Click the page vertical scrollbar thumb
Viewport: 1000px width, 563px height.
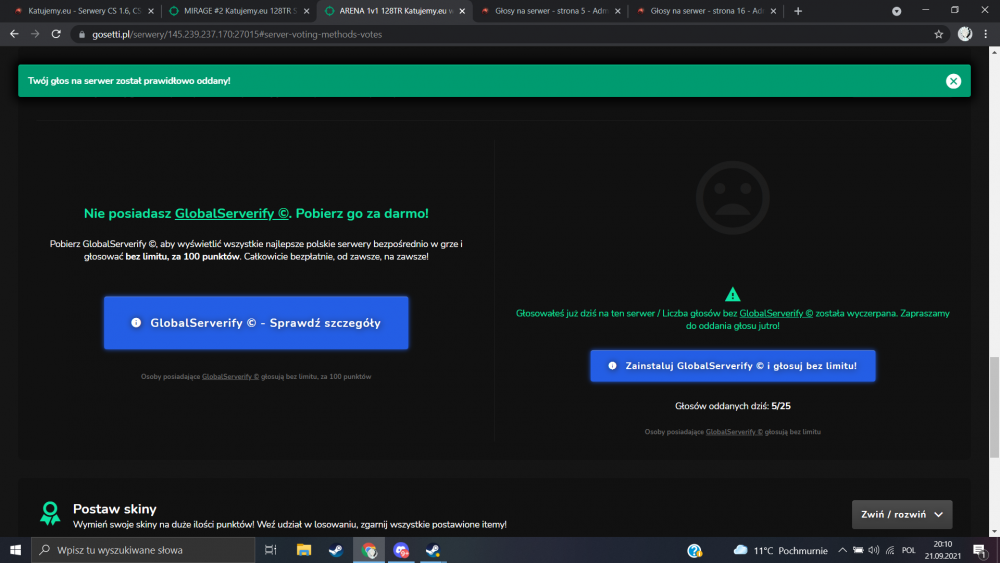point(994,407)
